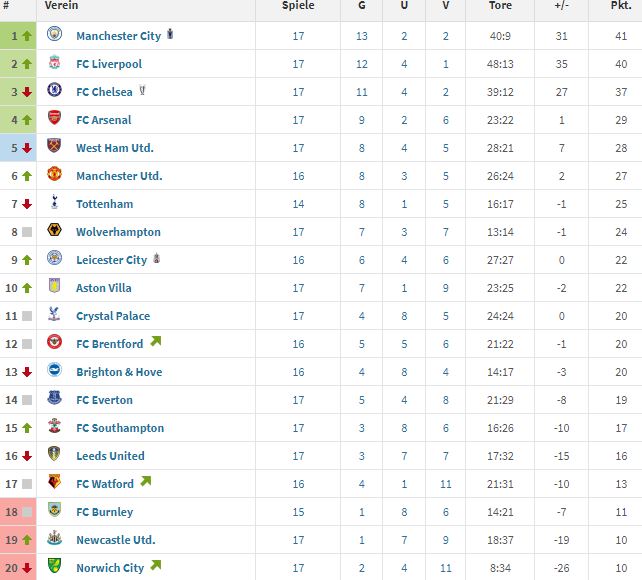Open Crystal Palace club link
This screenshot has width=642, height=580.
click(x=113, y=316)
